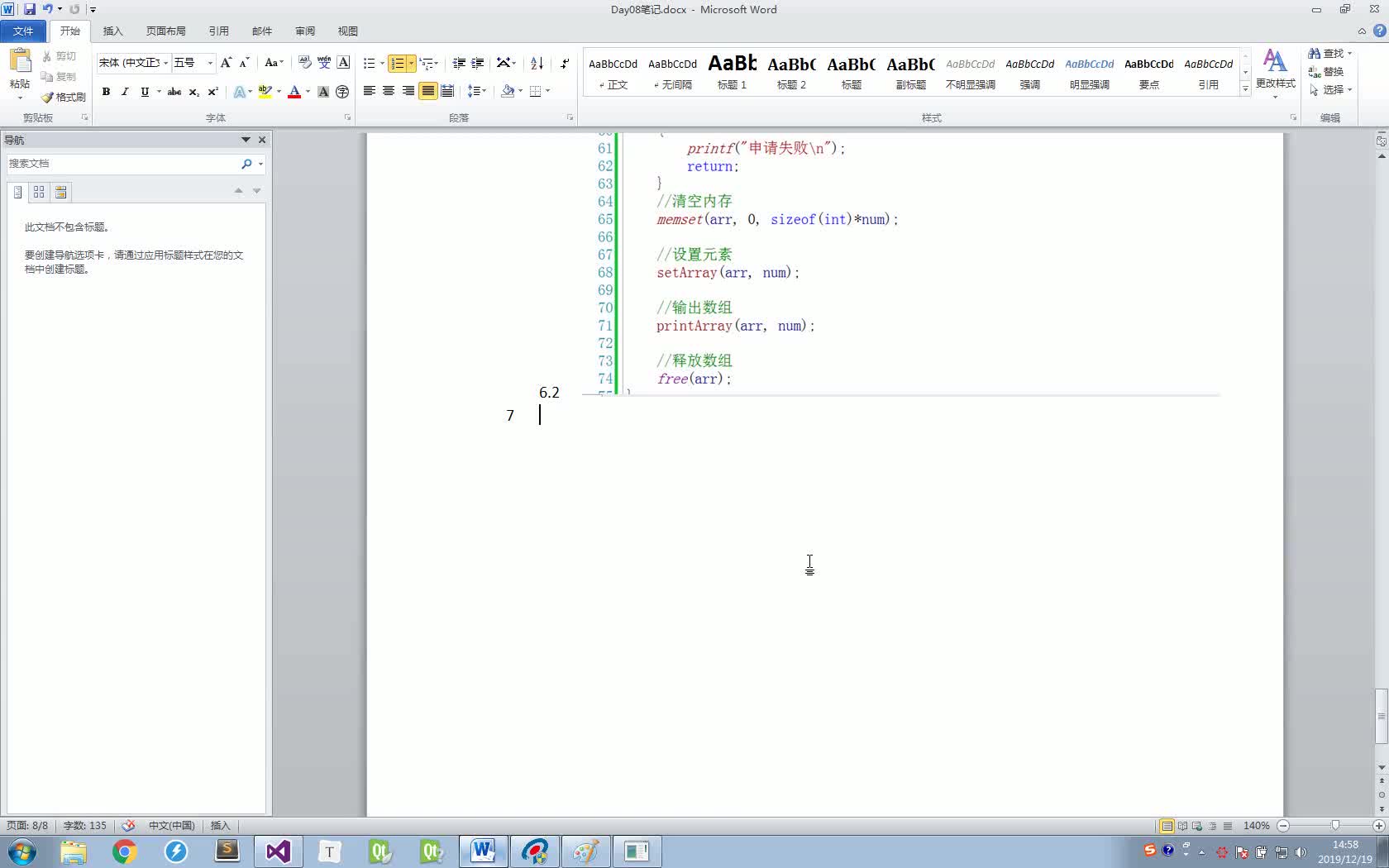1389x868 pixels.
Task: Toggle Bold formatting
Action: coord(106,92)
